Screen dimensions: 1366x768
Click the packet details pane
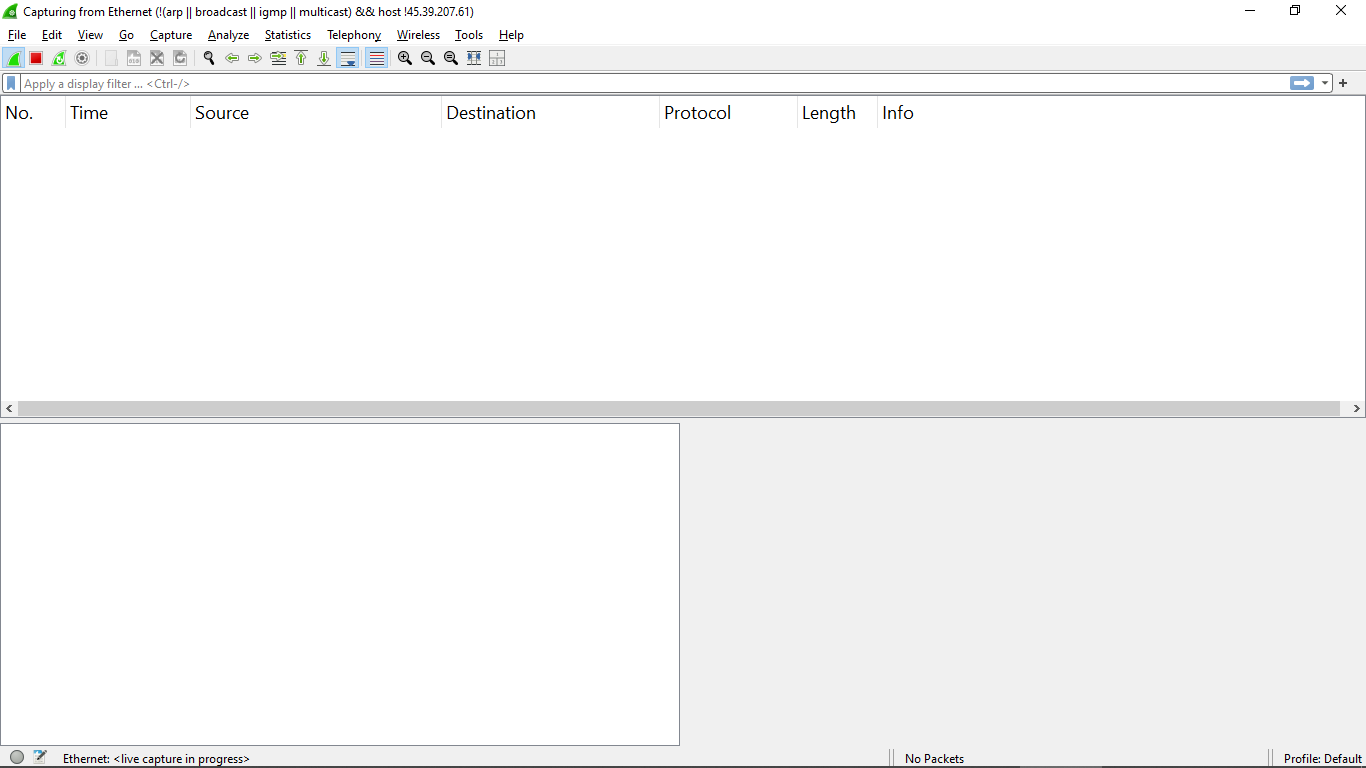pyautogui.click(x=340, y=584)
